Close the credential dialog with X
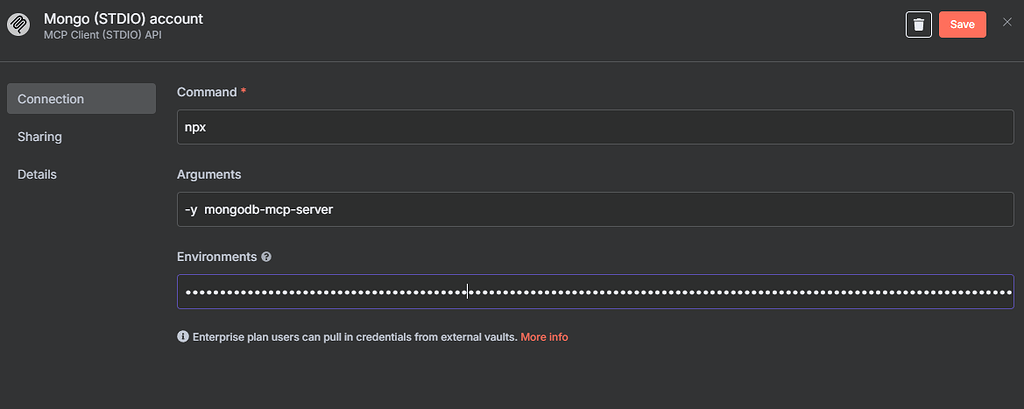This screenshot has height=409, width=1024. pos(1007,23)
